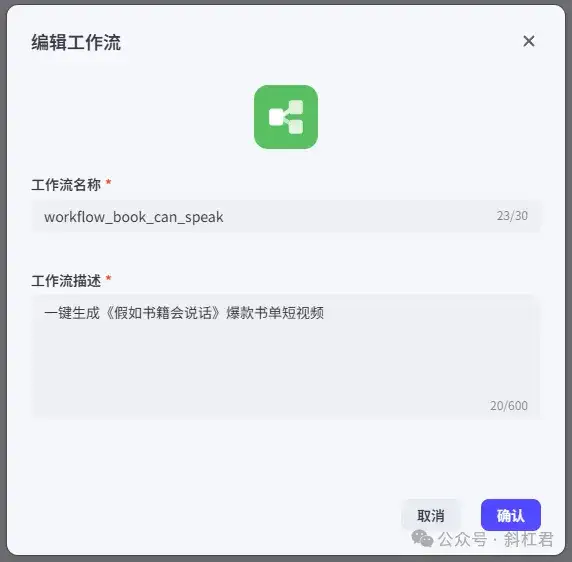
Task: Cancel editing with the 取消 button
Action: coord(431,515)
